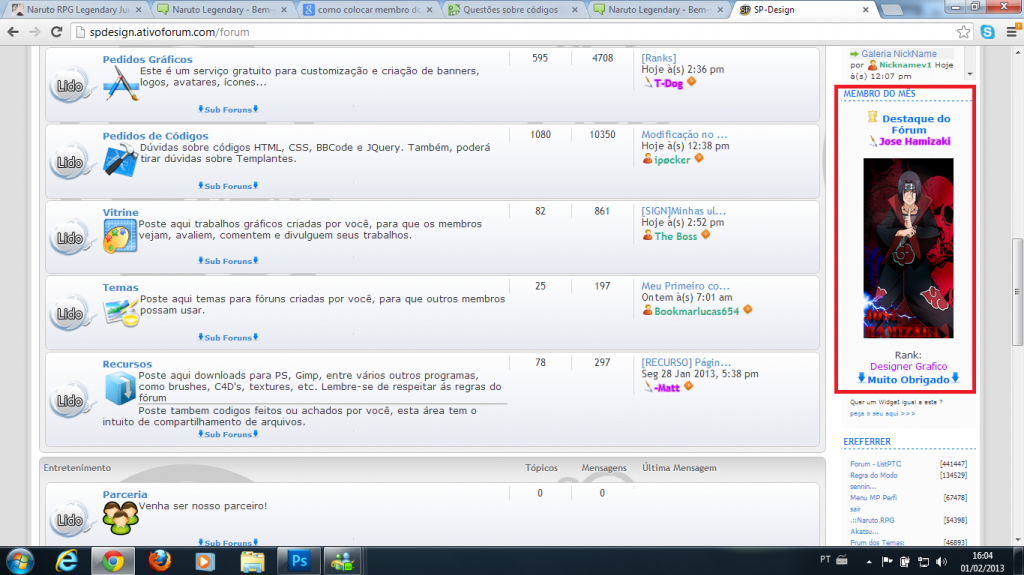
Task: Open Galeria NickName topic link
Action: tap(899, 54)
